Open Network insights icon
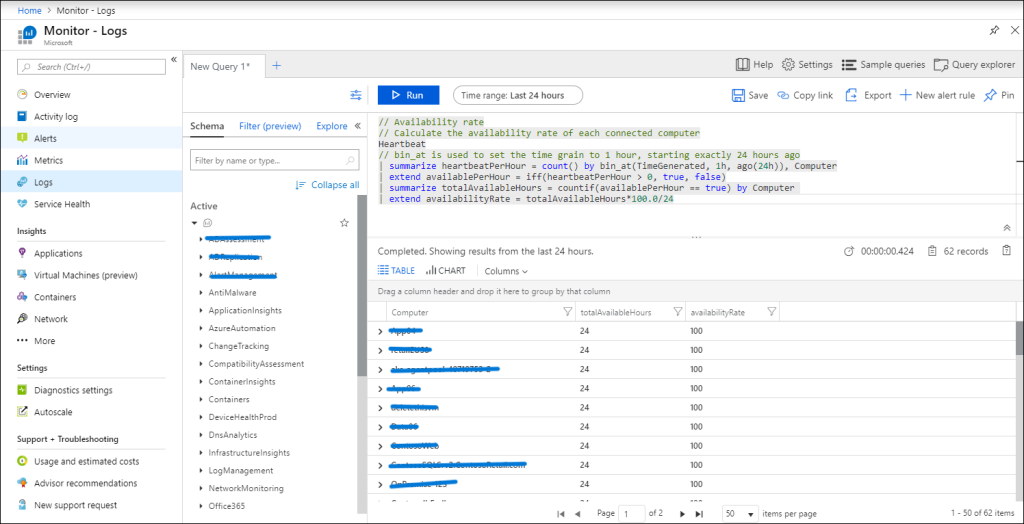 (x=23, y=319)
